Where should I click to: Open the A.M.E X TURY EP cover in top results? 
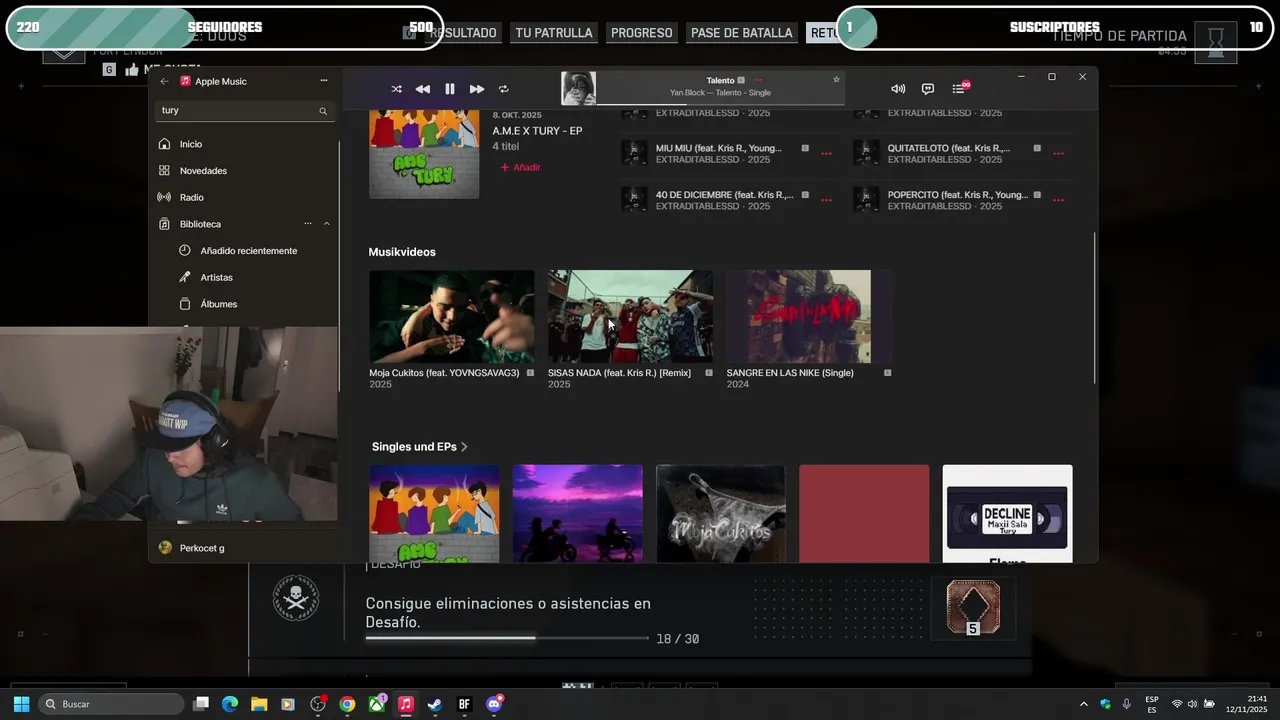424,153
